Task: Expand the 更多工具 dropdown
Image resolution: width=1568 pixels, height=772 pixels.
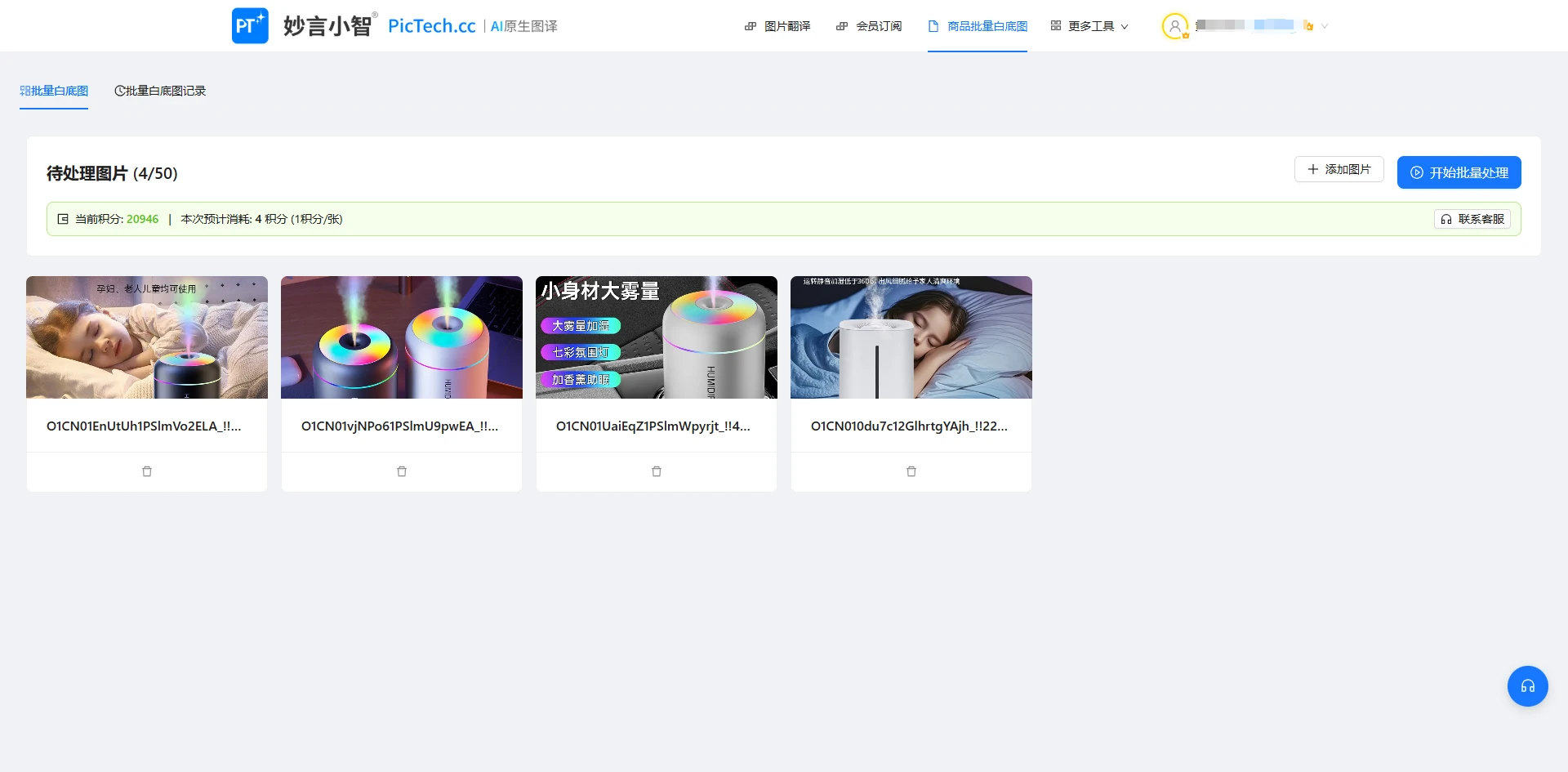Action: click(1089, 25)
